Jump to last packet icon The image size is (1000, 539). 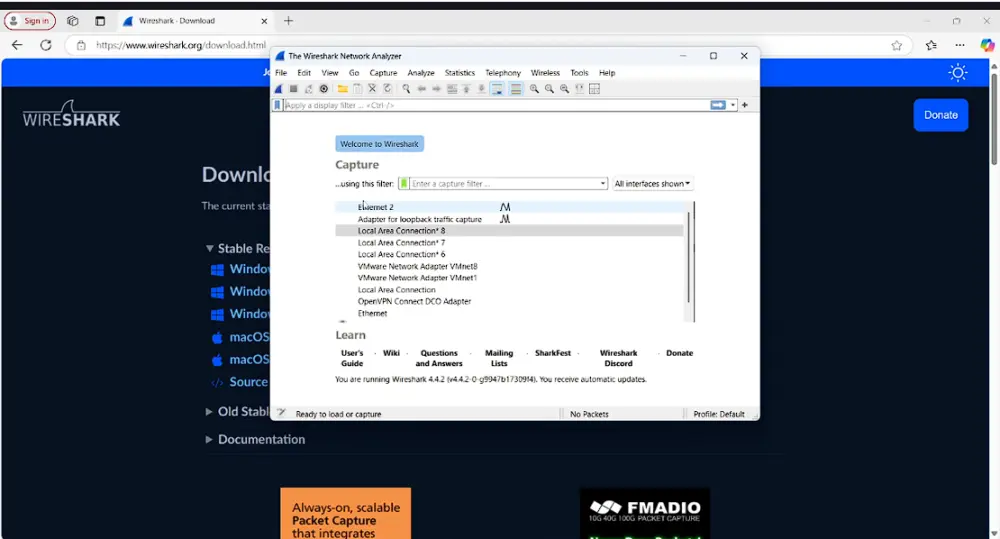(x=482, y=89)
